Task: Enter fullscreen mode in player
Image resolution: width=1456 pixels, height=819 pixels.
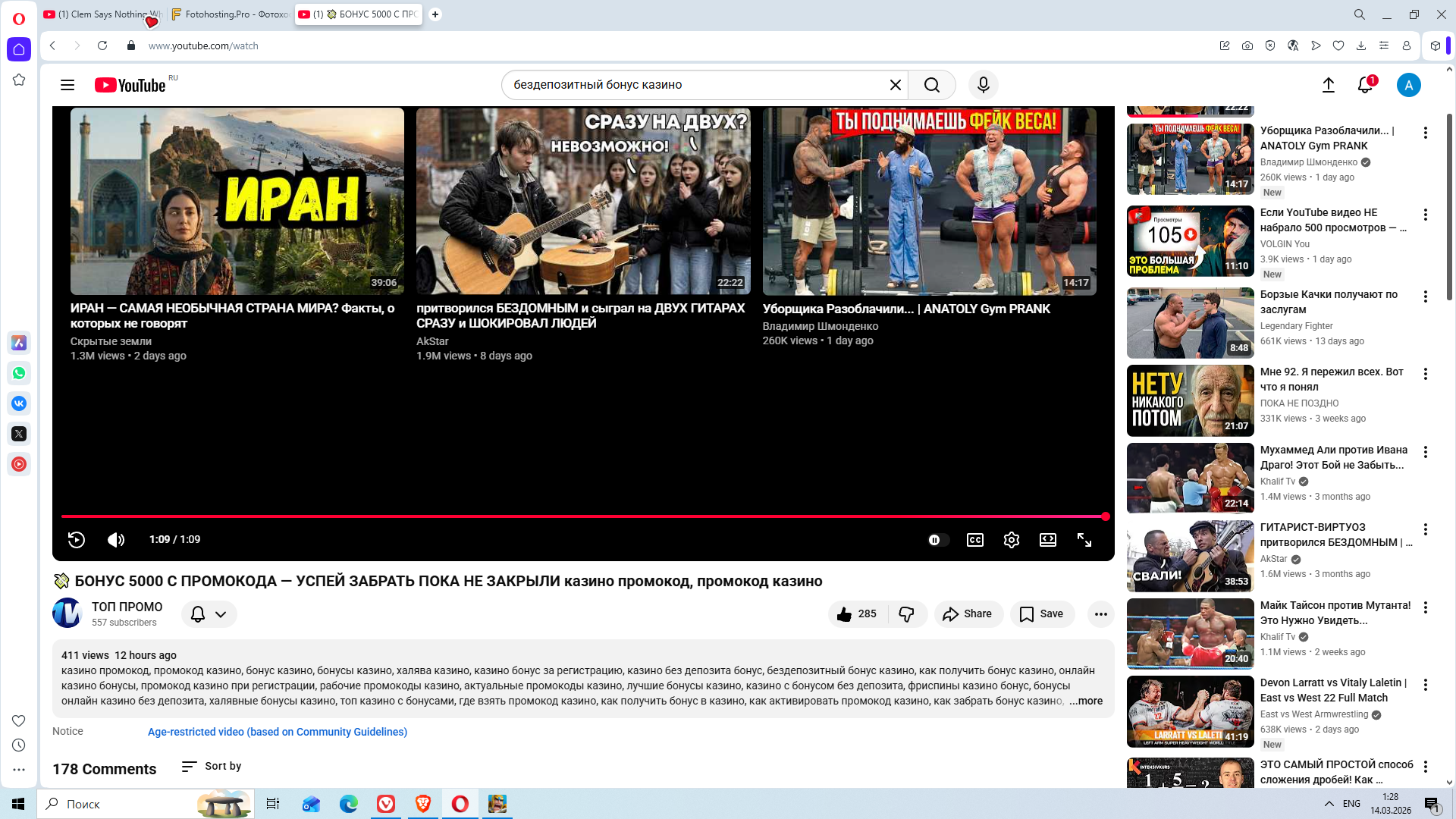Action: (x=1084, y=539)
